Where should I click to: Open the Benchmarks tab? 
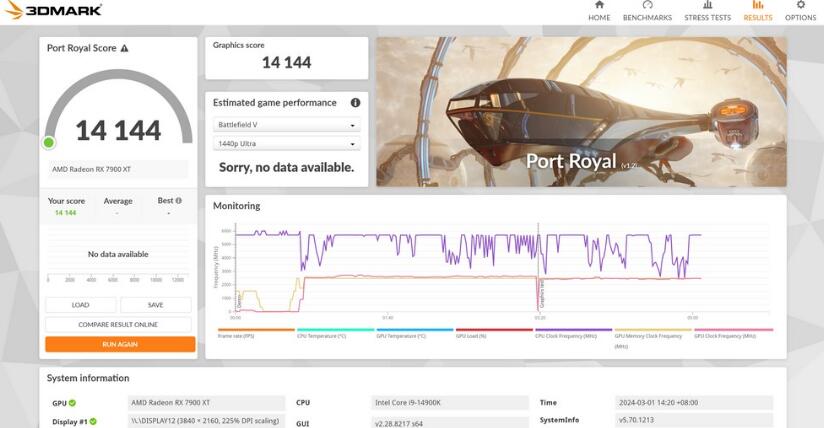pos(647,11)
